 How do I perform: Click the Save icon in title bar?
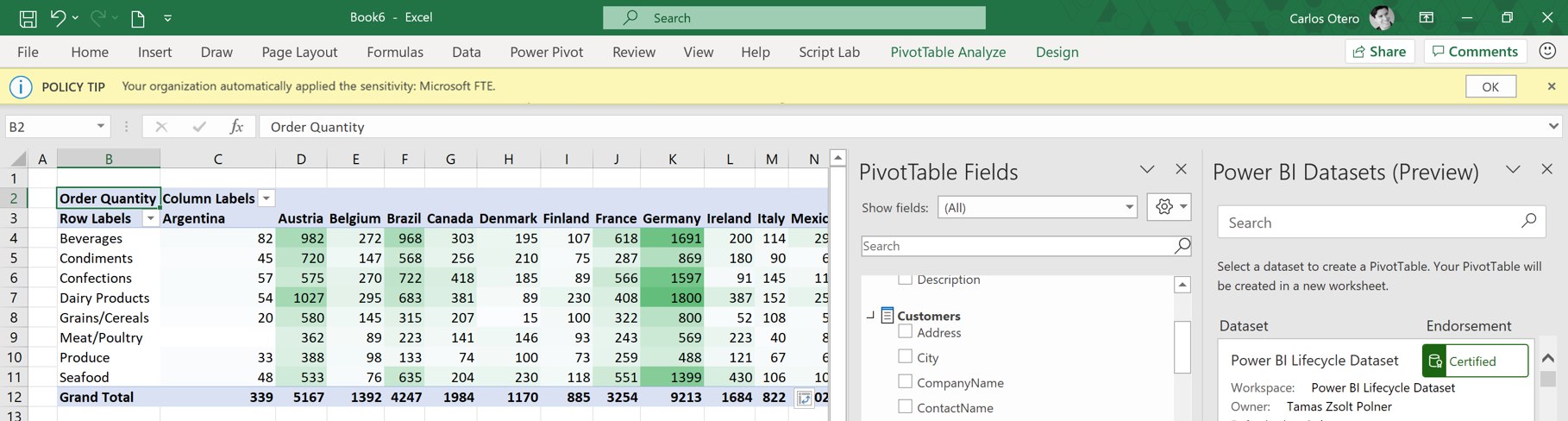click(x=28, y=17)
